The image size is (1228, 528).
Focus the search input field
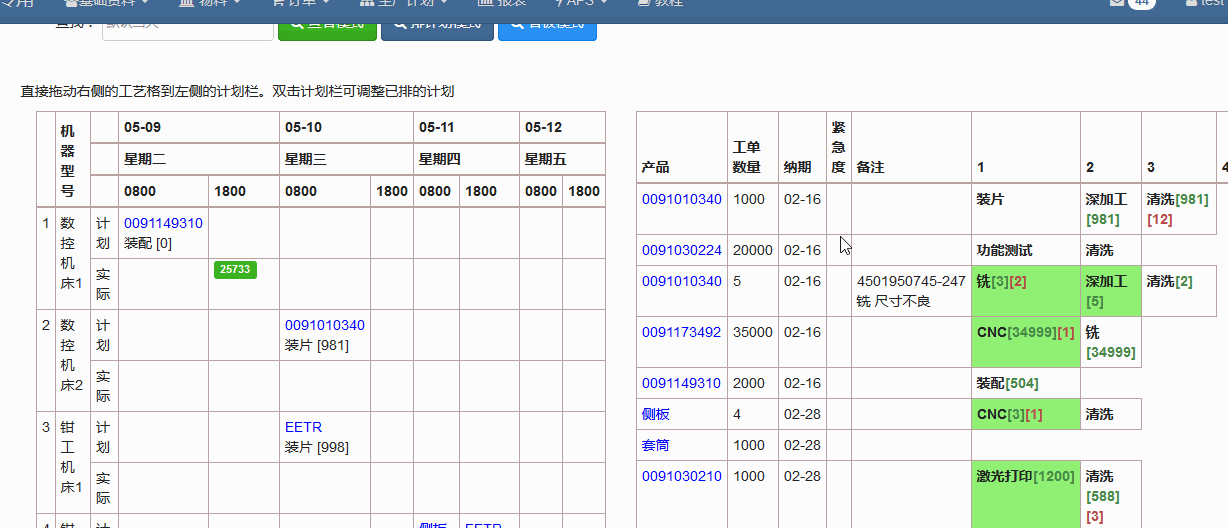point(187,24)
